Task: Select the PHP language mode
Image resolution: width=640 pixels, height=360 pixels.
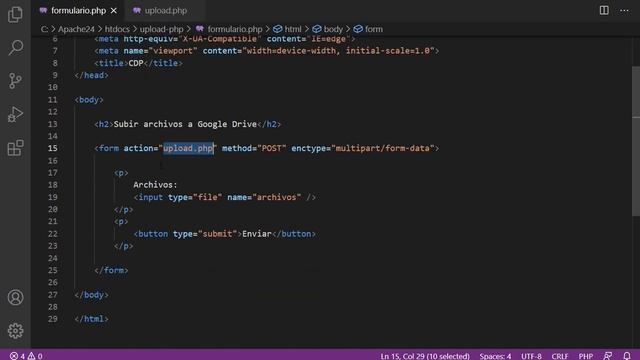Action: pyautogui.click(x=586, y=356)
